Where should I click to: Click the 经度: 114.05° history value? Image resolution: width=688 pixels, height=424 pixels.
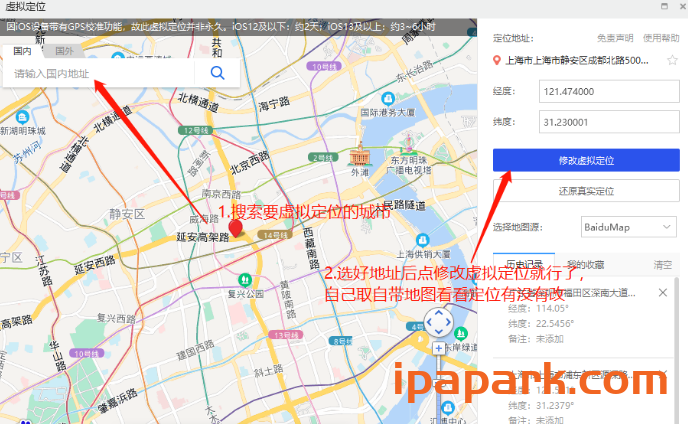[538, 308]
